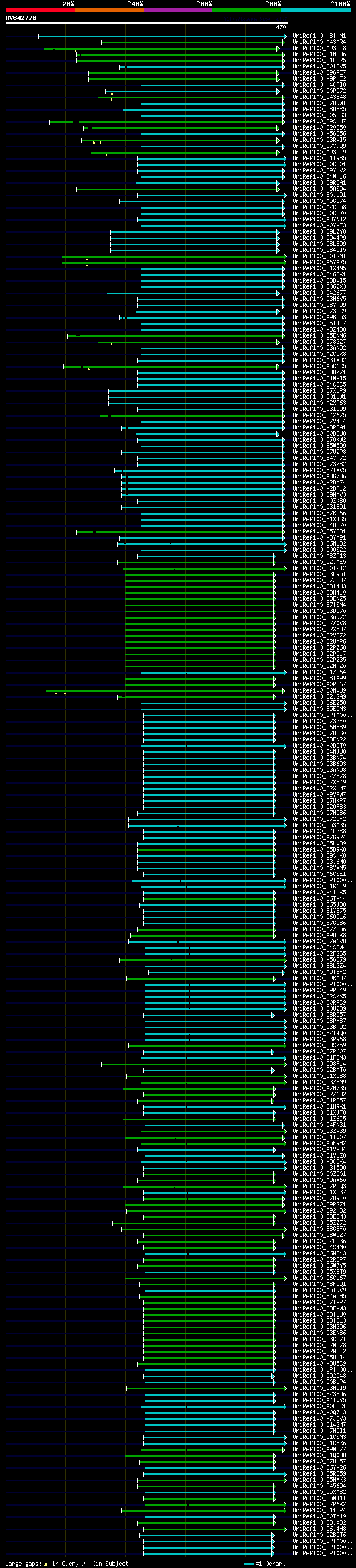
Task: Click the purple ~60% legend color segment
Action: click(x=179, y=10)
